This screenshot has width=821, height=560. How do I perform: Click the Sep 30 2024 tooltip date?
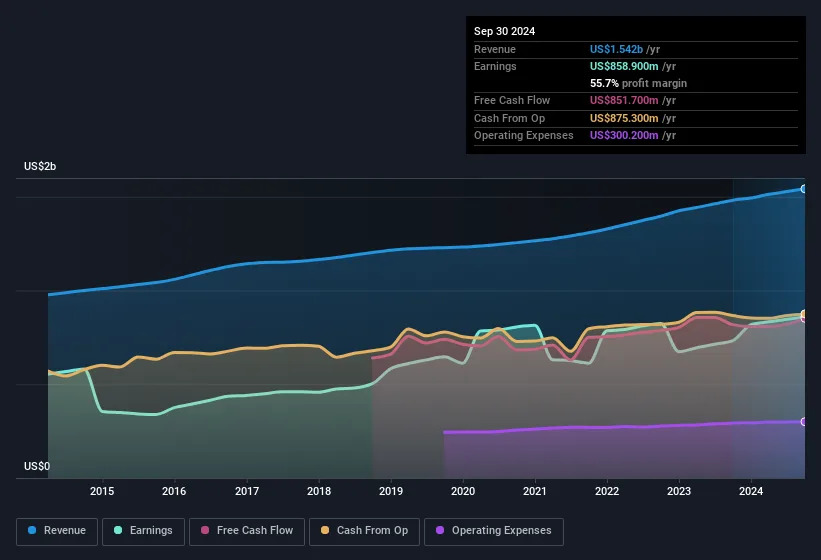(504, 31)
